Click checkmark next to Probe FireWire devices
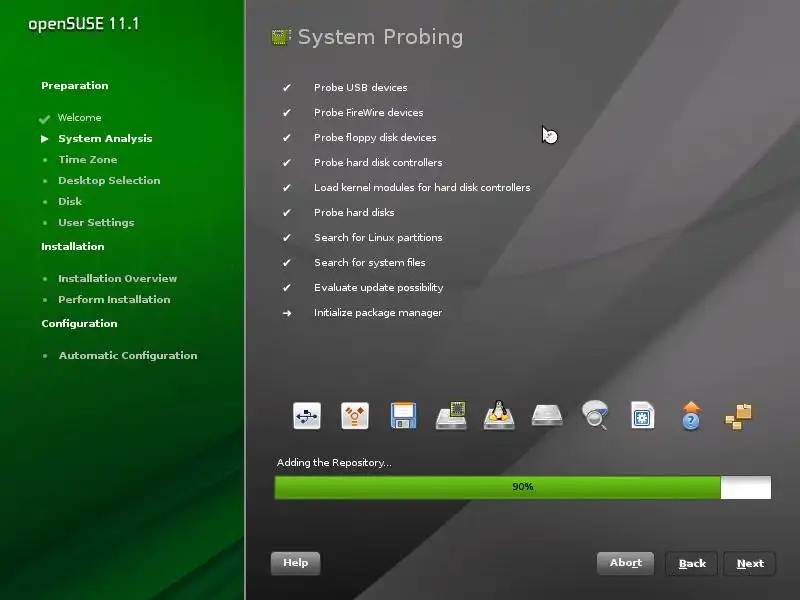Viewport: 800px width, 600px height. click(287, 113)
